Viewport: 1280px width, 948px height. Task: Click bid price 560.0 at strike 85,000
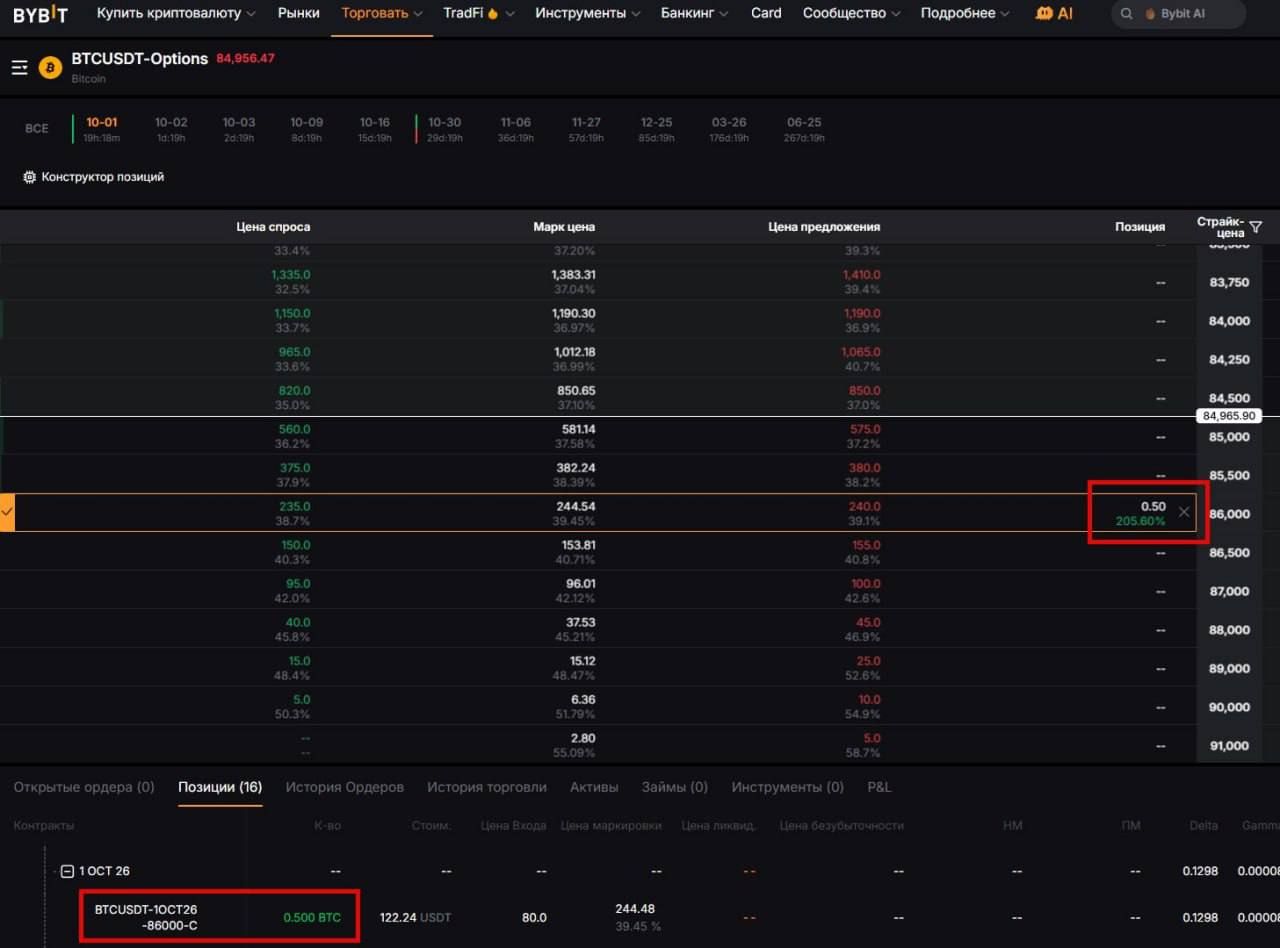pyautogui.click(x=294, y=429)
